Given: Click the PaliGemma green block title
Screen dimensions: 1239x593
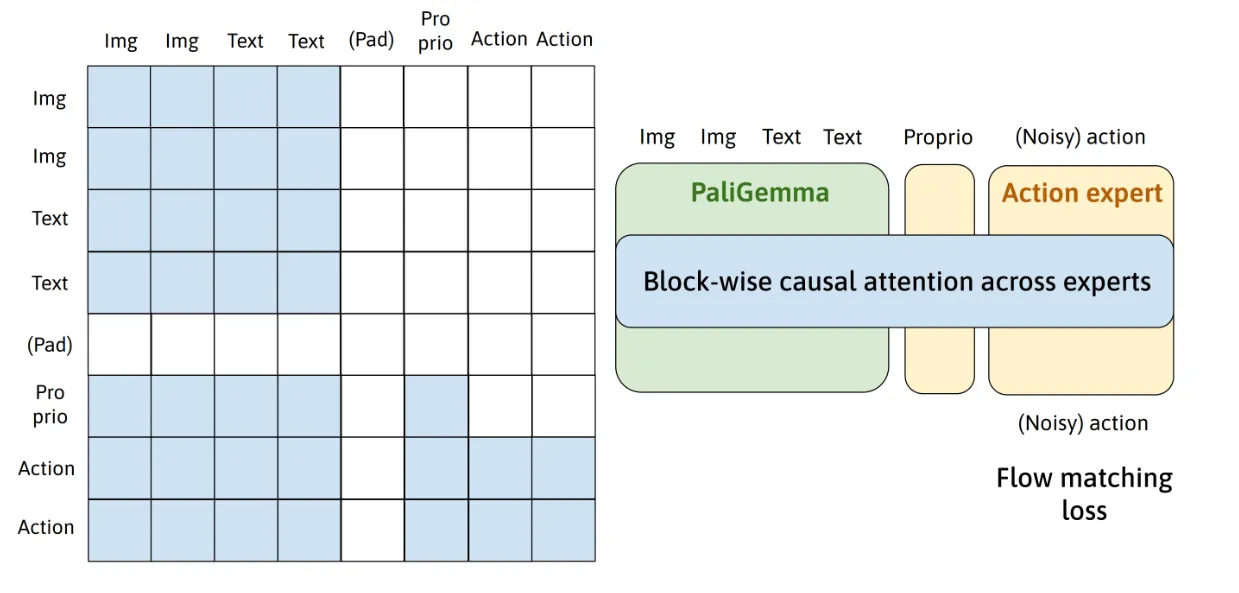Looking at the screenshot, I should point(759,192).
